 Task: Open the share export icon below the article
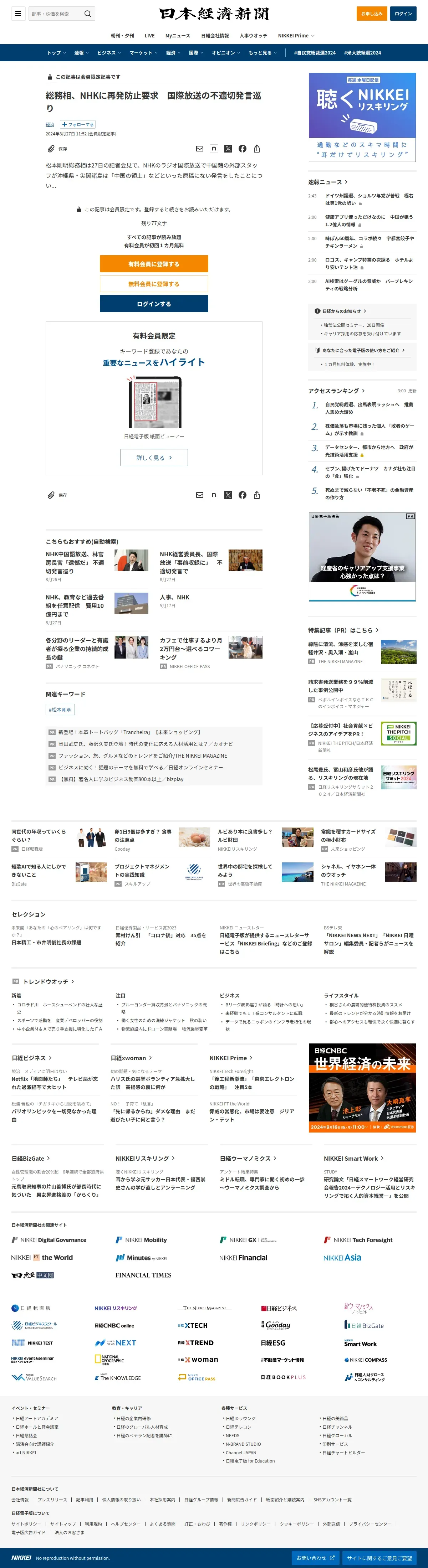pos(257,495)
